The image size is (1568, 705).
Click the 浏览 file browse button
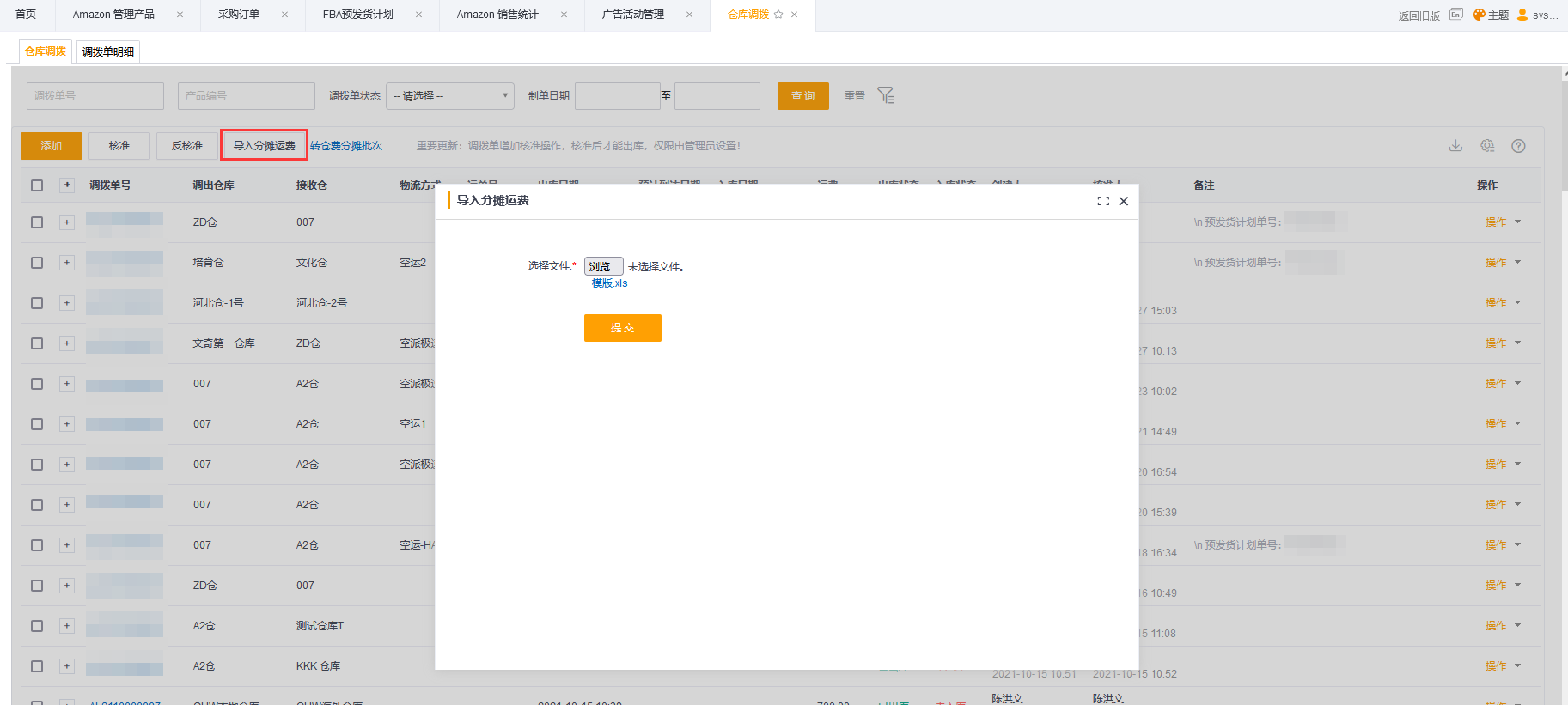(603, 267)
